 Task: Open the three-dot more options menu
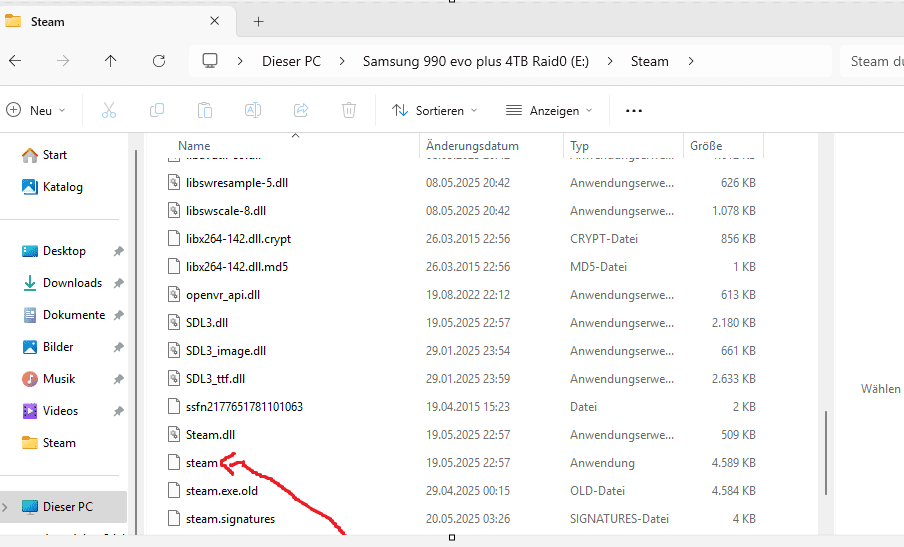pos(634,111)
